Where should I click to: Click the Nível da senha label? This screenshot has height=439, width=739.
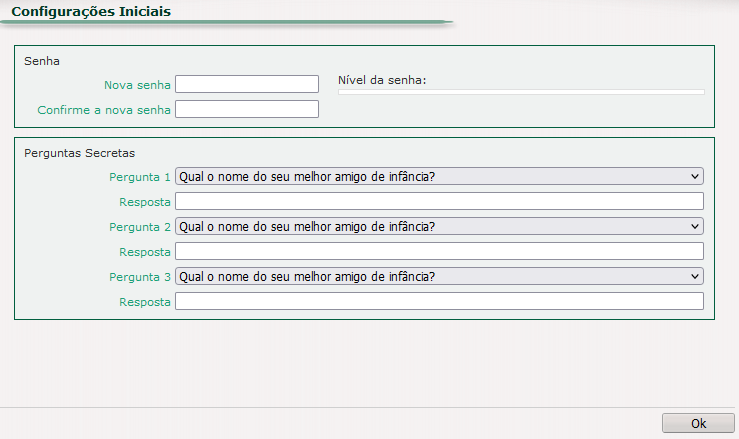[x=382, y=80]
